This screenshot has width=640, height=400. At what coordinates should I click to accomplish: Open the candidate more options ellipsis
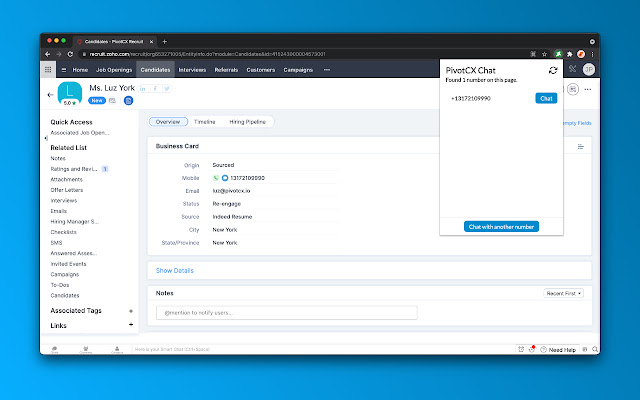pos(588,89)
